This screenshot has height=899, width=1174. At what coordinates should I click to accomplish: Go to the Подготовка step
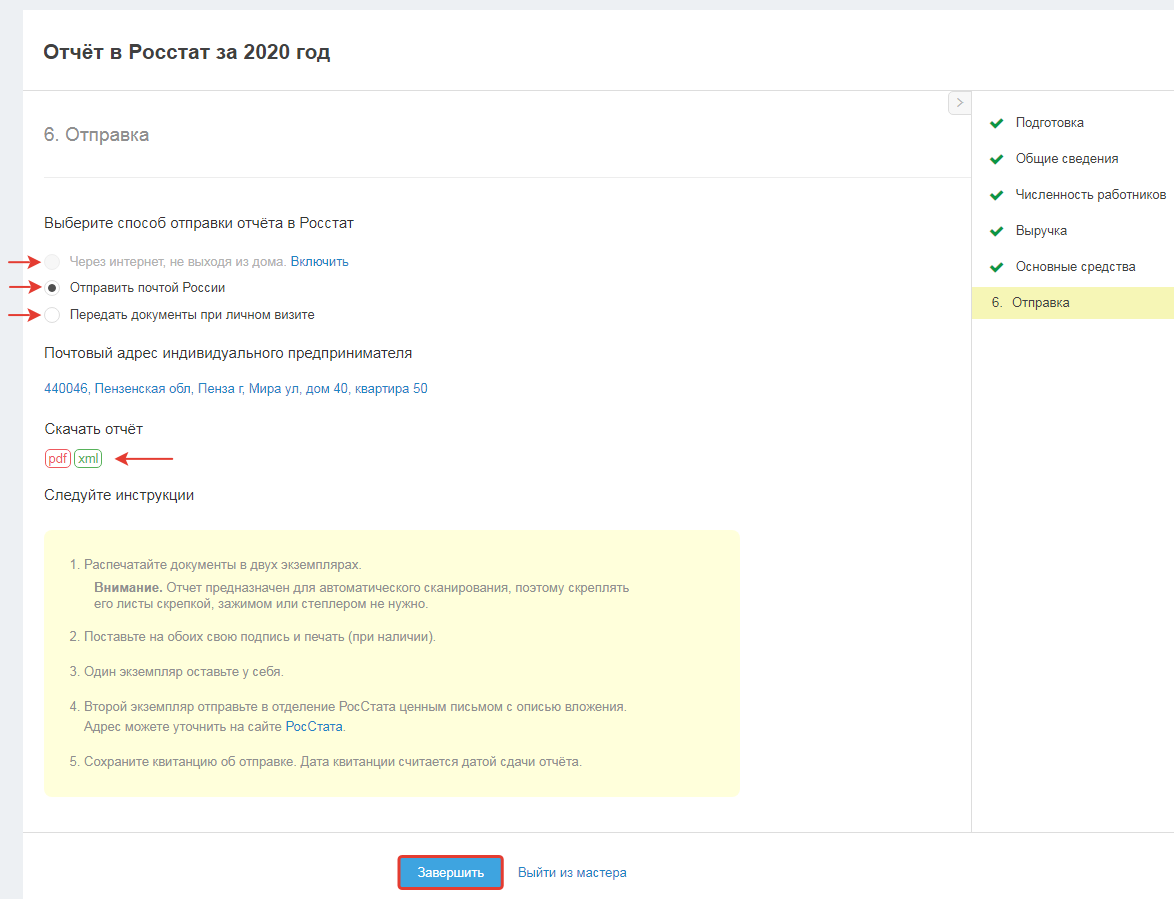1049,123
